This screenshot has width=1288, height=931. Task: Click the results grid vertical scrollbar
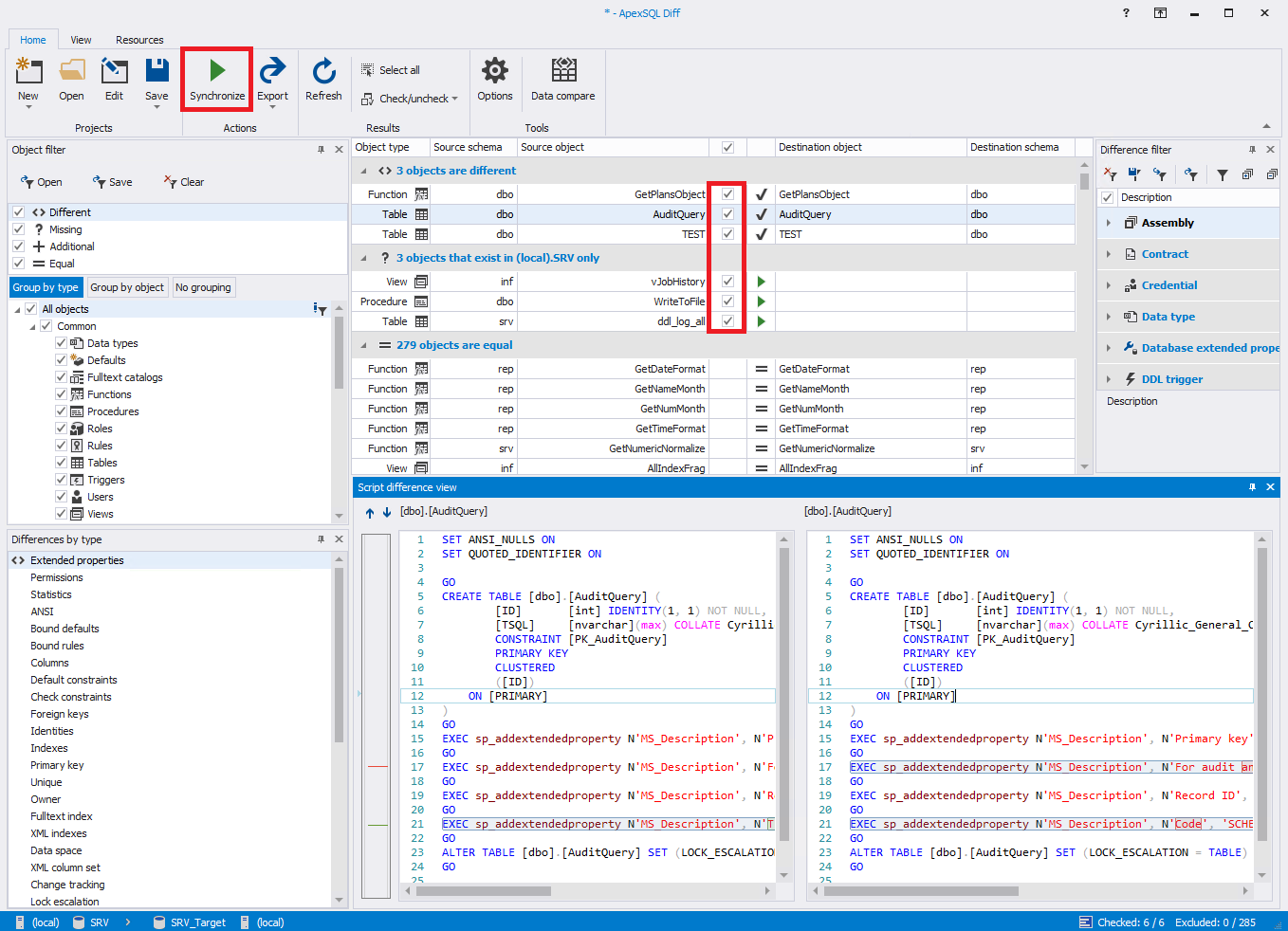pyautogui.click(x=1084, y=182)
